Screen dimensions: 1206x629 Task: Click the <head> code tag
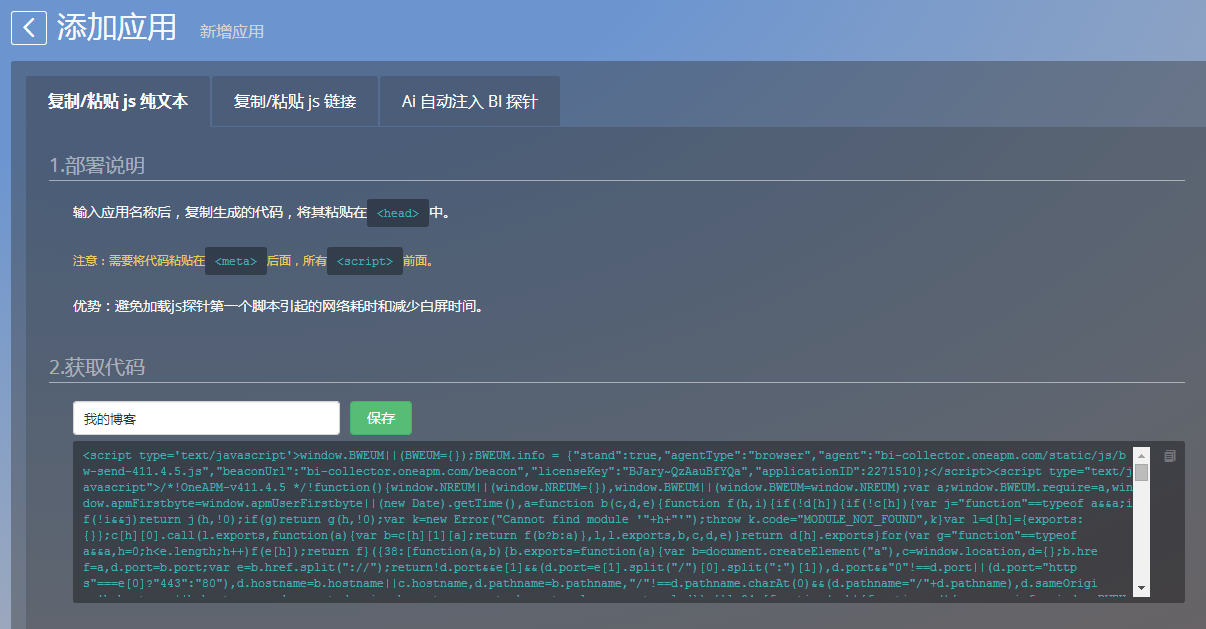(398, 213)
